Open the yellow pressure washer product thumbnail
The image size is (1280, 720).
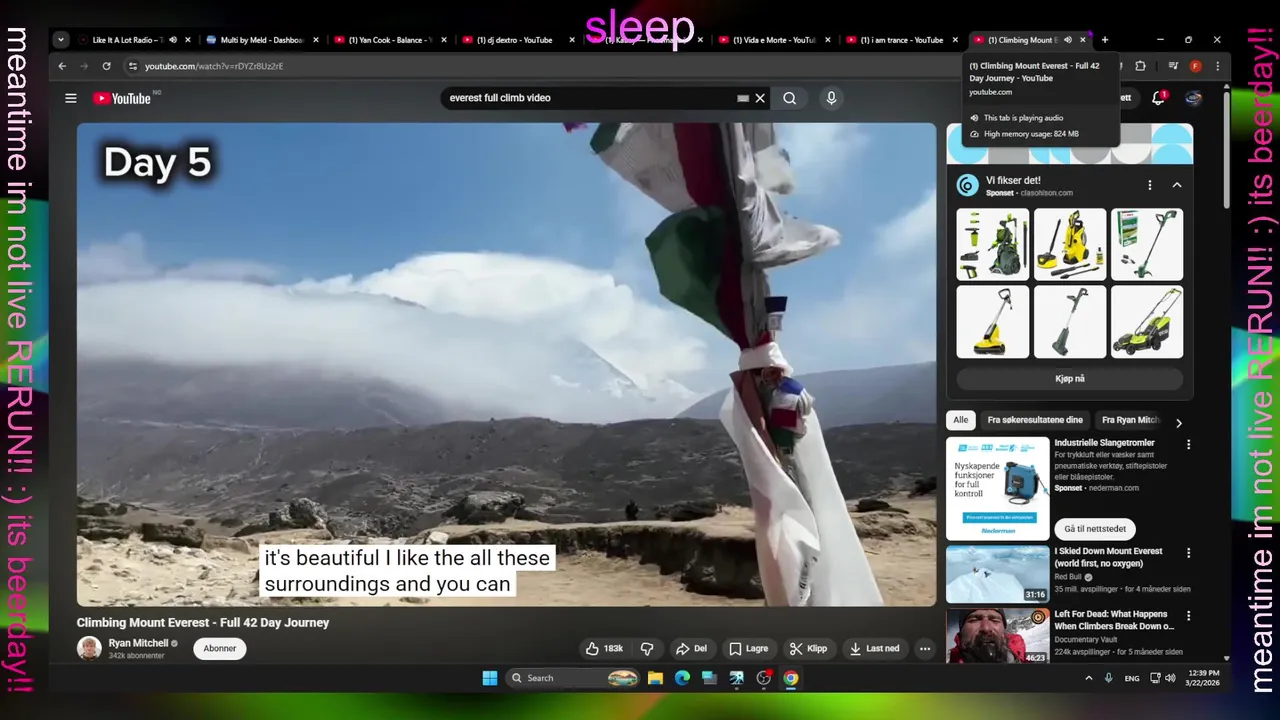[x=1070, y=244]
